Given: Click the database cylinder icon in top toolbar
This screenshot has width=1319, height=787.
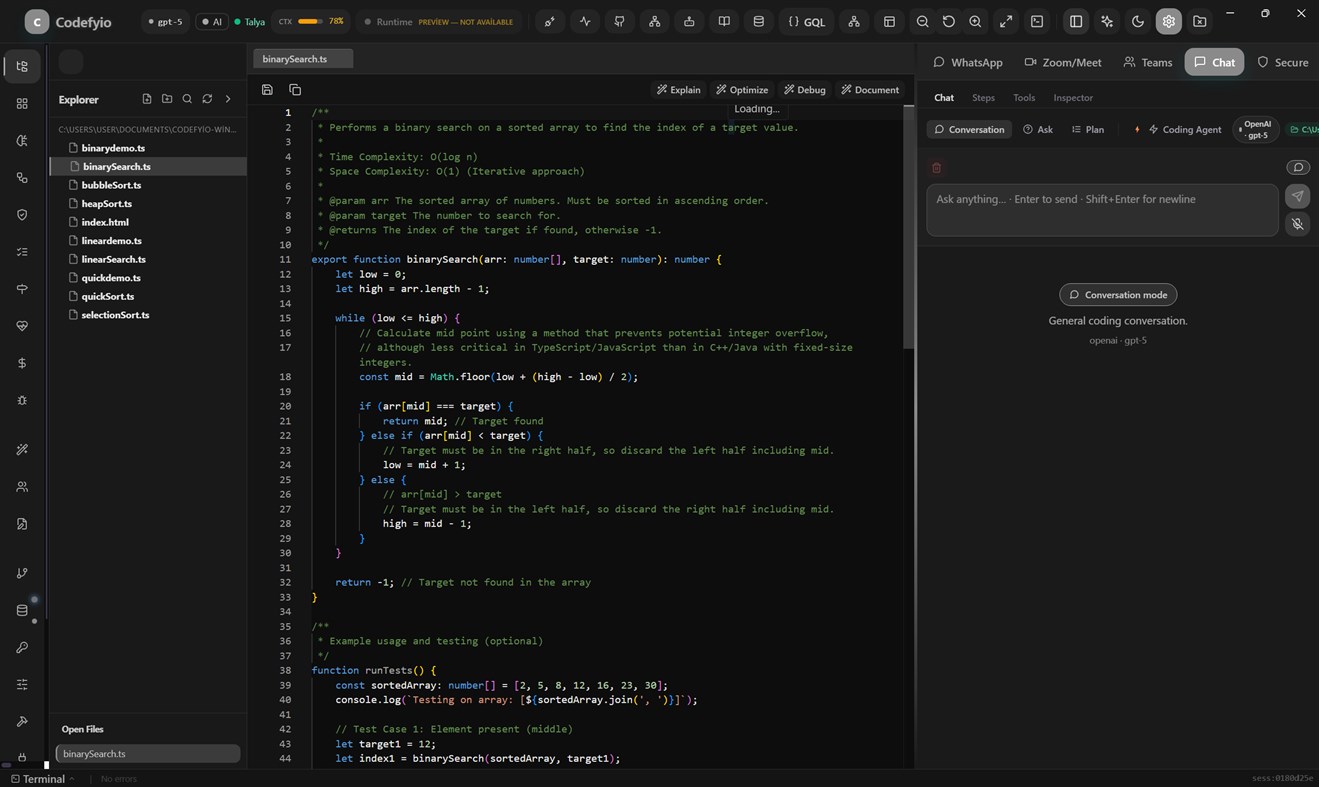Looking at the screenshot, I should pyautogui.click(x=758, y=21).
